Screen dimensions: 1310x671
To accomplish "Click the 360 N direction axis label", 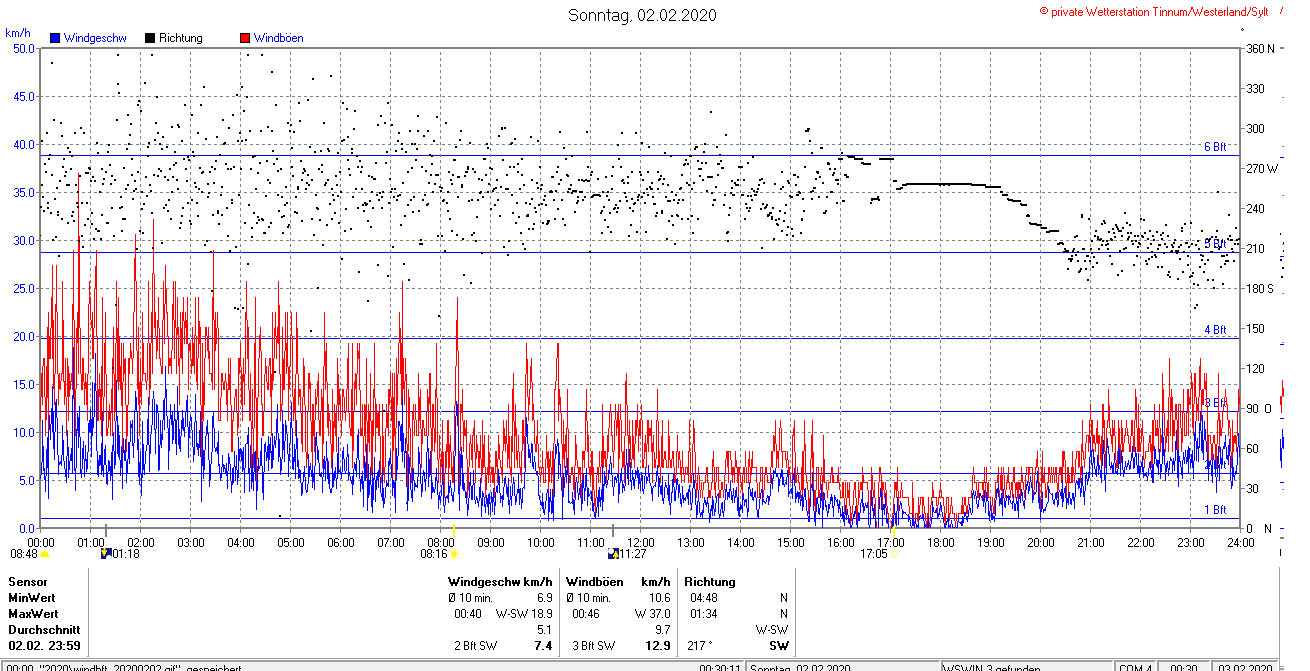I will (1258, 49).
